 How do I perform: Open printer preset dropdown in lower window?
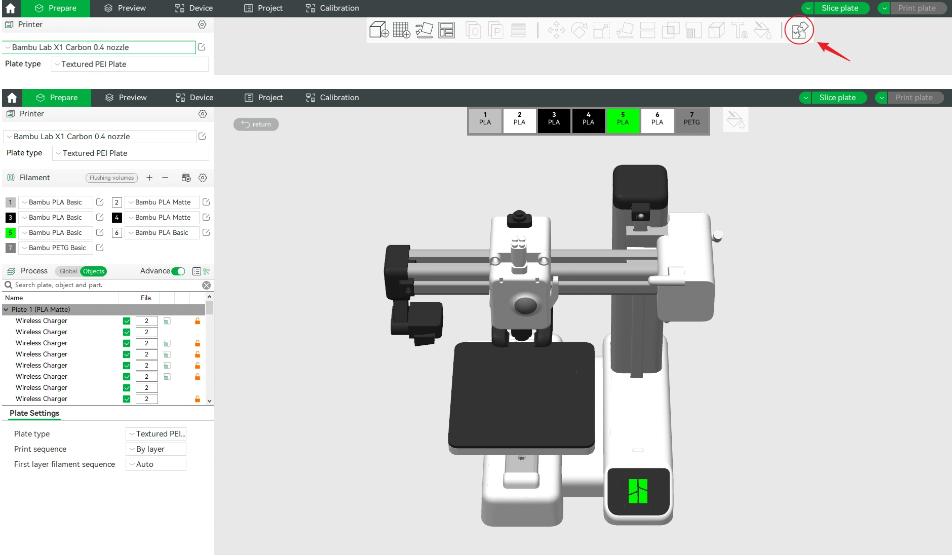[x=100, y=136]
